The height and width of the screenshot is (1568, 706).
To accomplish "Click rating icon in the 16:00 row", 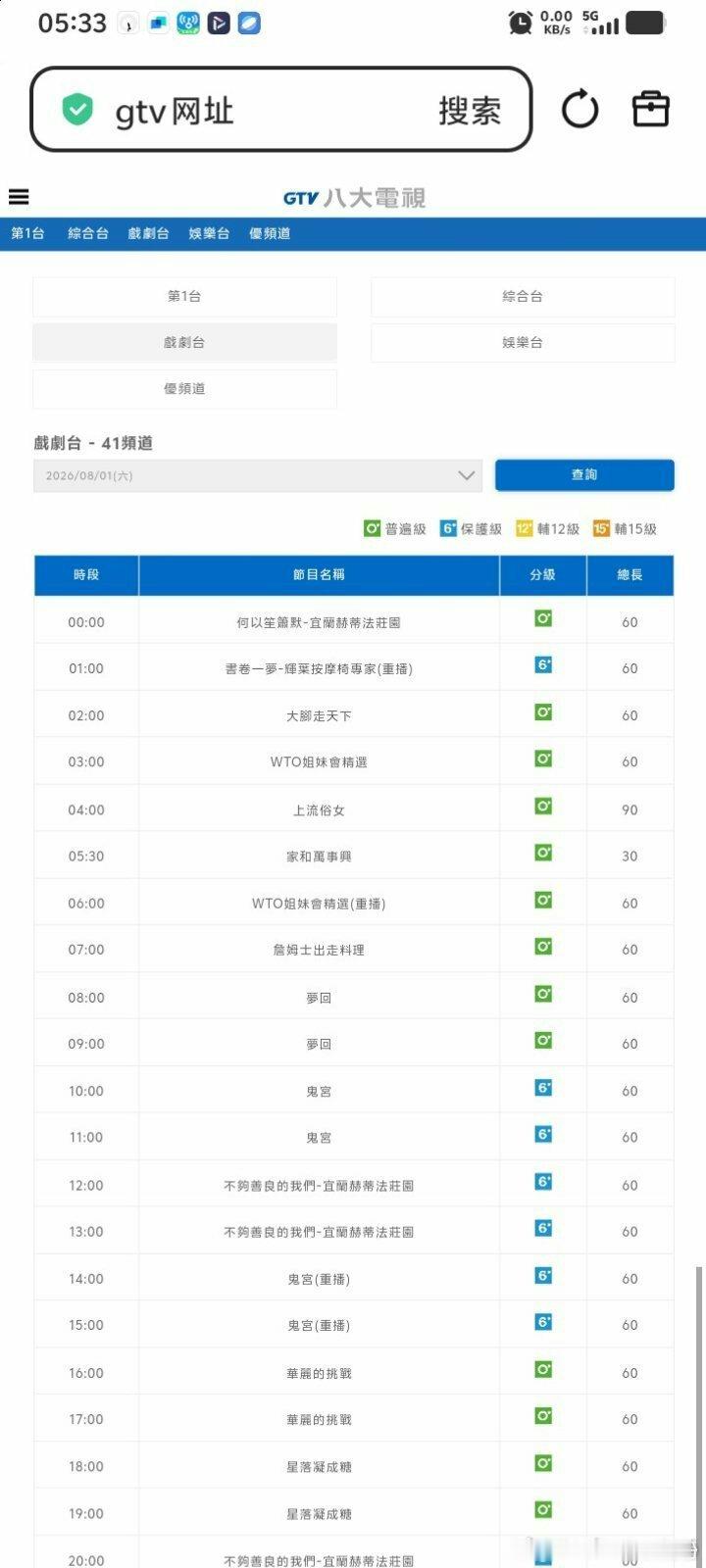I will coord(543,1369).
